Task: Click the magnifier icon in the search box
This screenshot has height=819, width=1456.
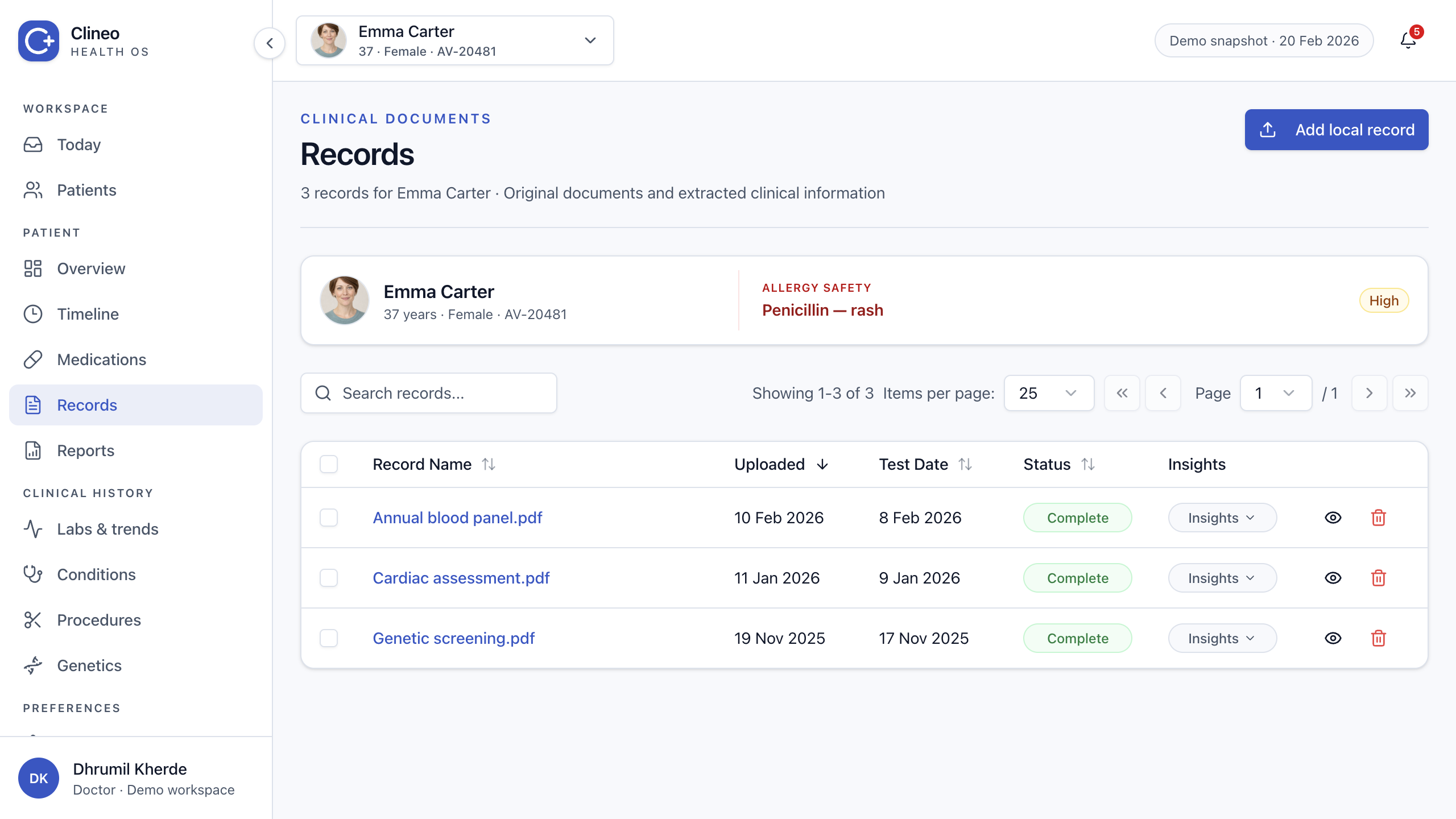Action: pos(323,393)
